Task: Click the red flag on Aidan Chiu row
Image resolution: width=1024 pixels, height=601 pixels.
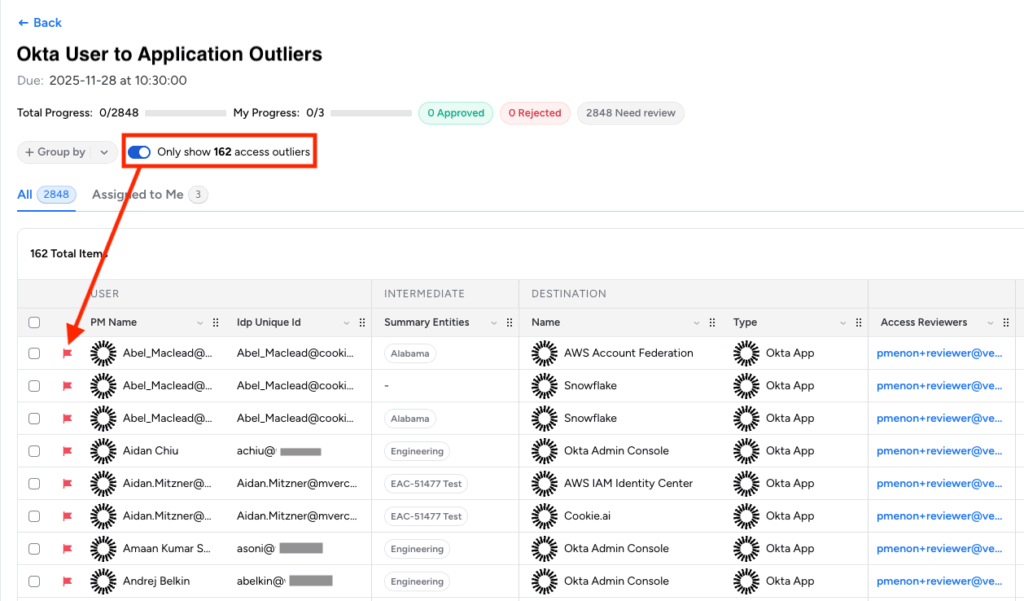Action: [x=68, y=451]
